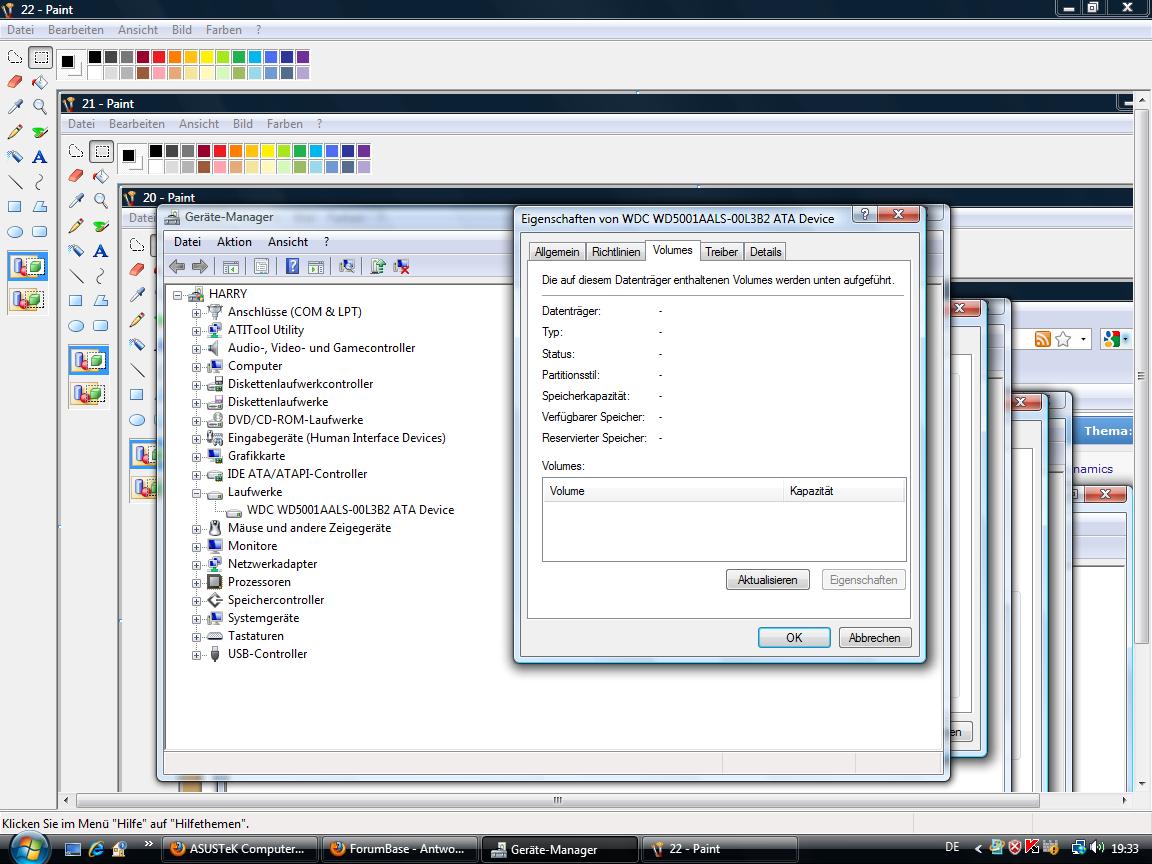Confirm the dialog with OK
1152x864 pixels.
tap(794, 638)
